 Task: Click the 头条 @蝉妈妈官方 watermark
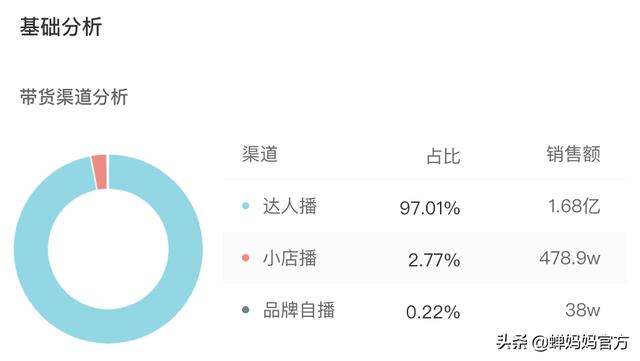click(562, 342)
